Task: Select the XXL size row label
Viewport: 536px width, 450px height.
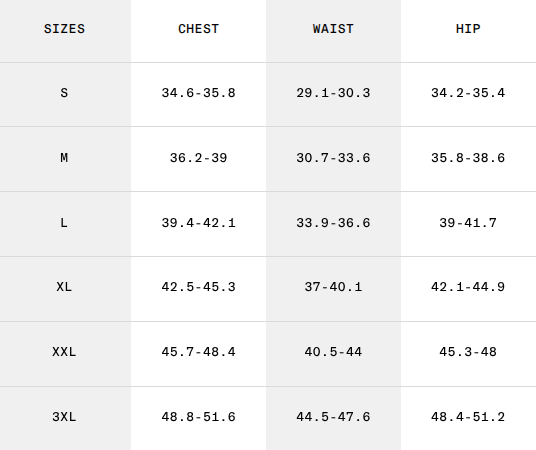Action: tap(64, 352)
